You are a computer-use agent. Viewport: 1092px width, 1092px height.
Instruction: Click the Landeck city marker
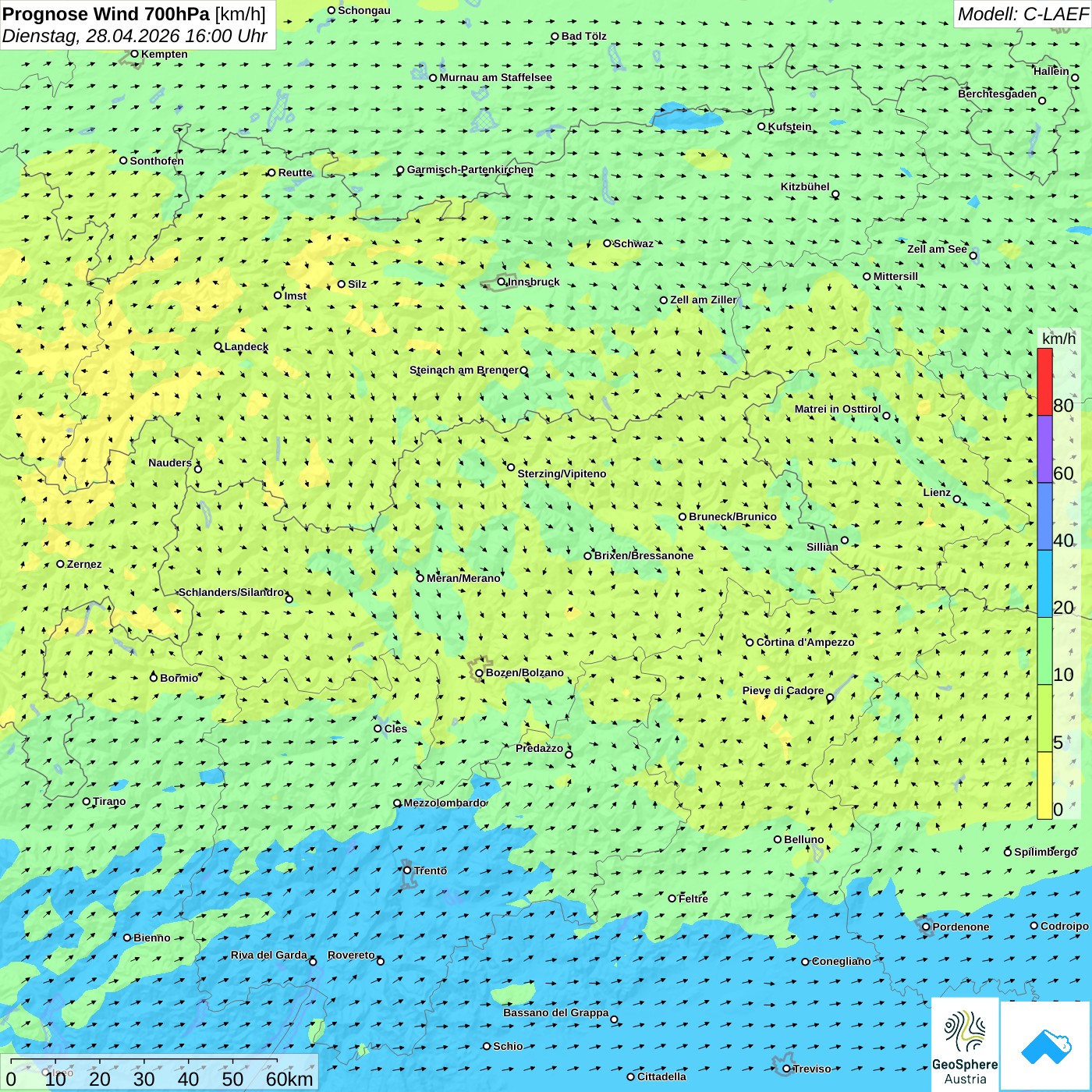218,346
